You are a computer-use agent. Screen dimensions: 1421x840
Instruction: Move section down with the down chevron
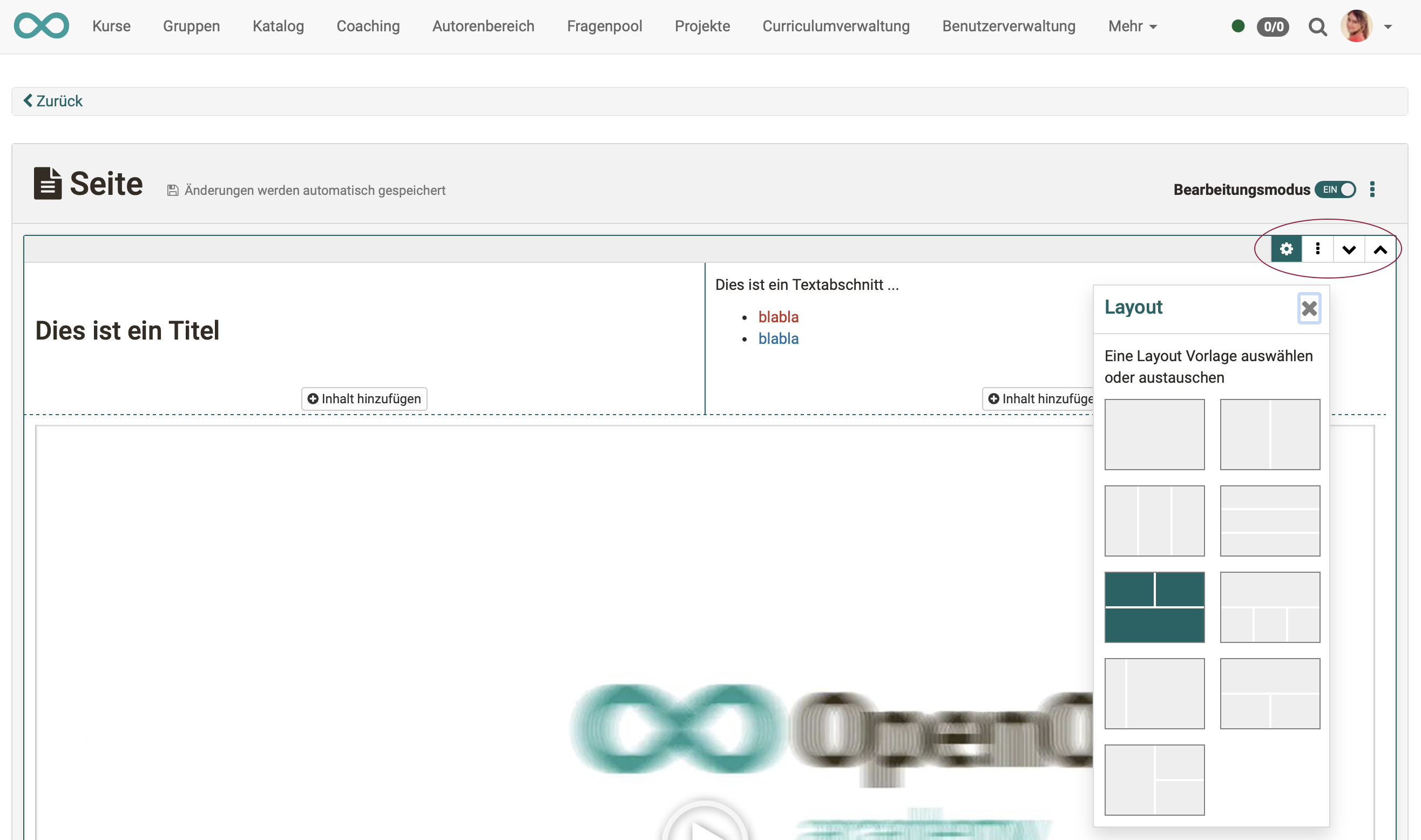[x=1349, y=248]
